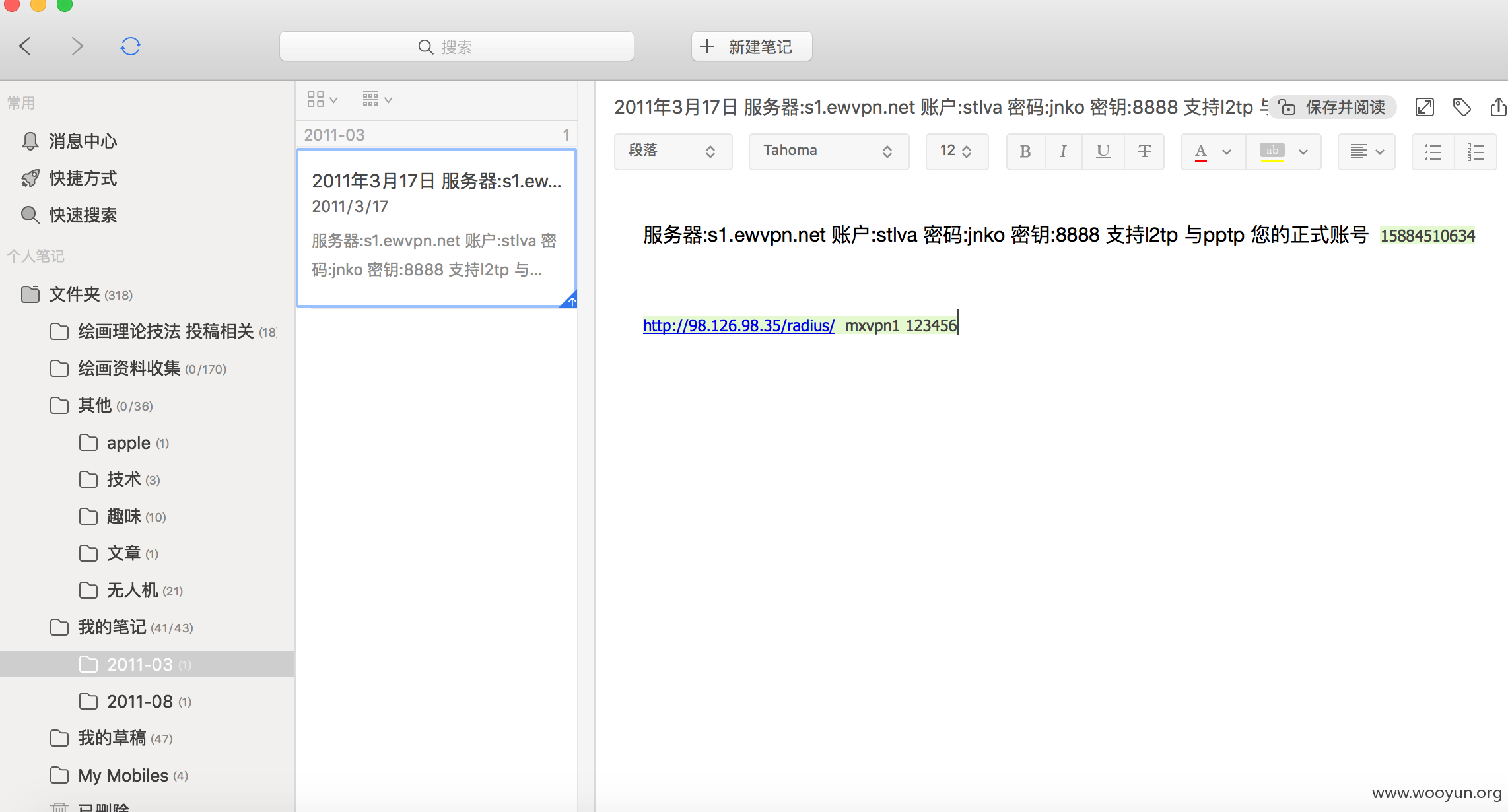The width and height of the screenshot is (1508, 812).
Task: Expand note to fullscreen view icon
Action: (x=1425, y=107)
